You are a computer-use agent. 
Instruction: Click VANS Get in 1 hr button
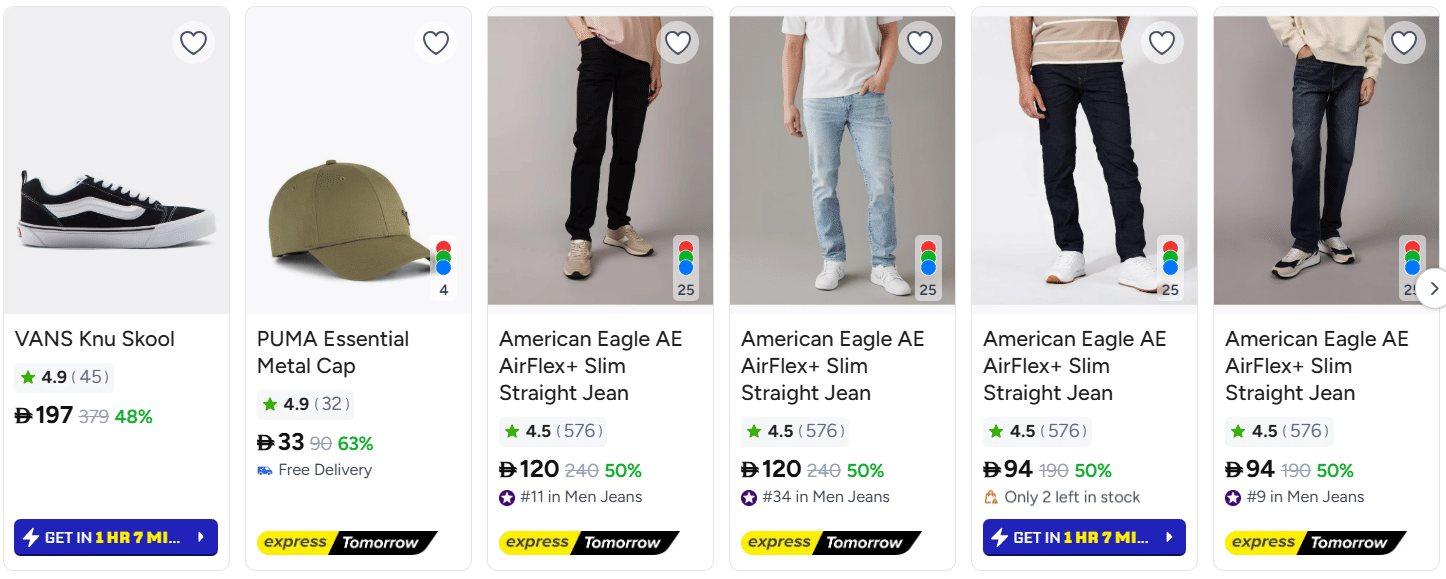106,538
